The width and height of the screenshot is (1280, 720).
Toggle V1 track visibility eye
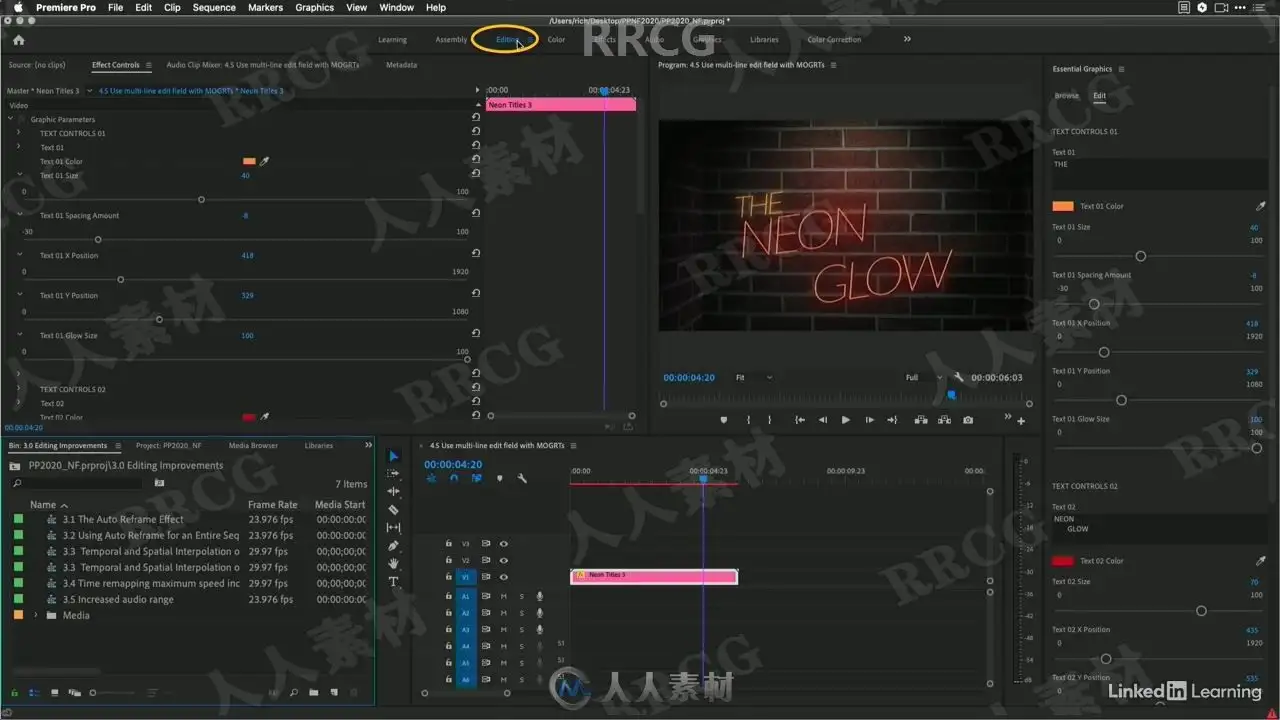click(504, 577)
